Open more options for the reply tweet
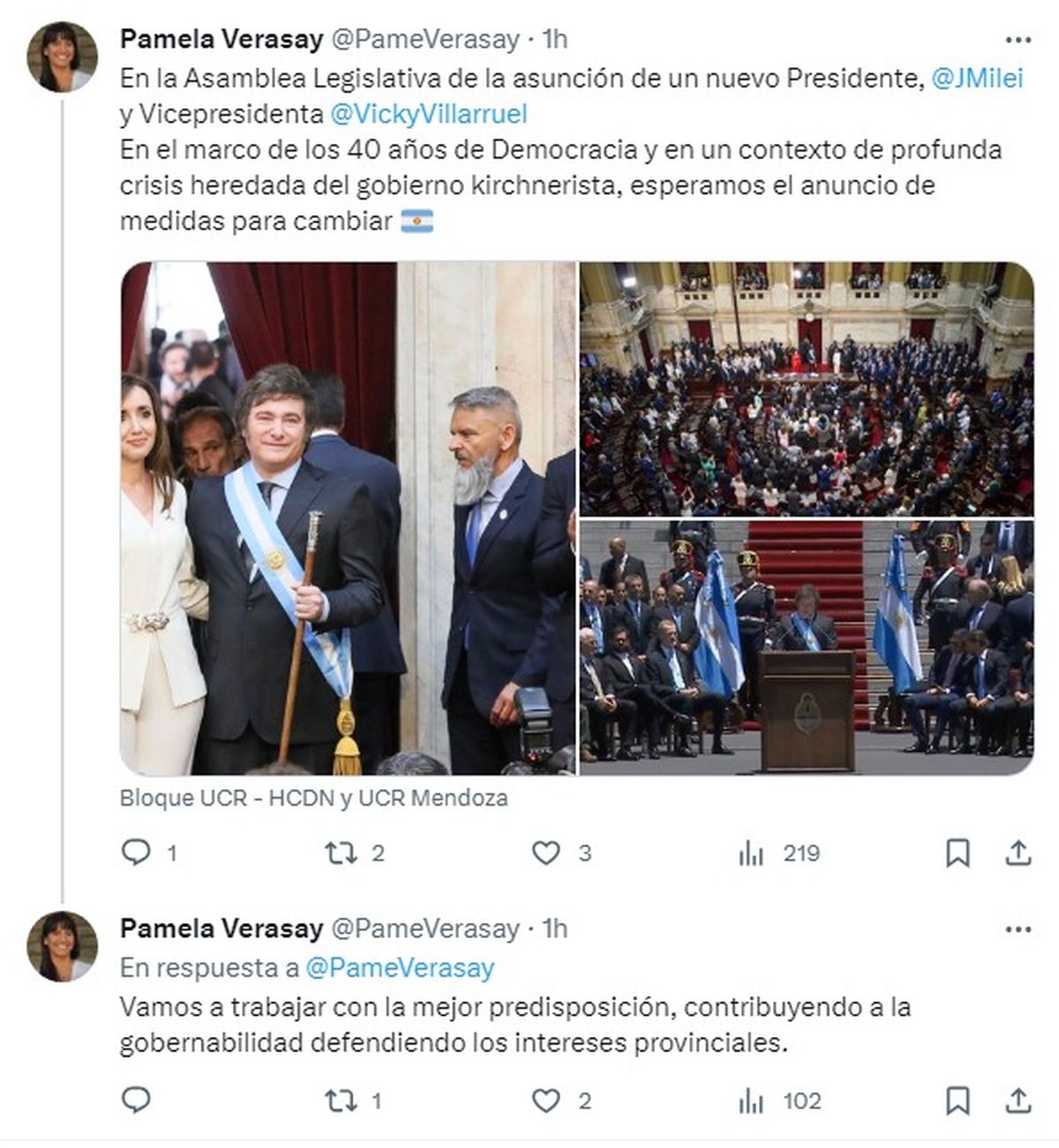This screenshot has width=1059, height=1148. point(1018,929)
